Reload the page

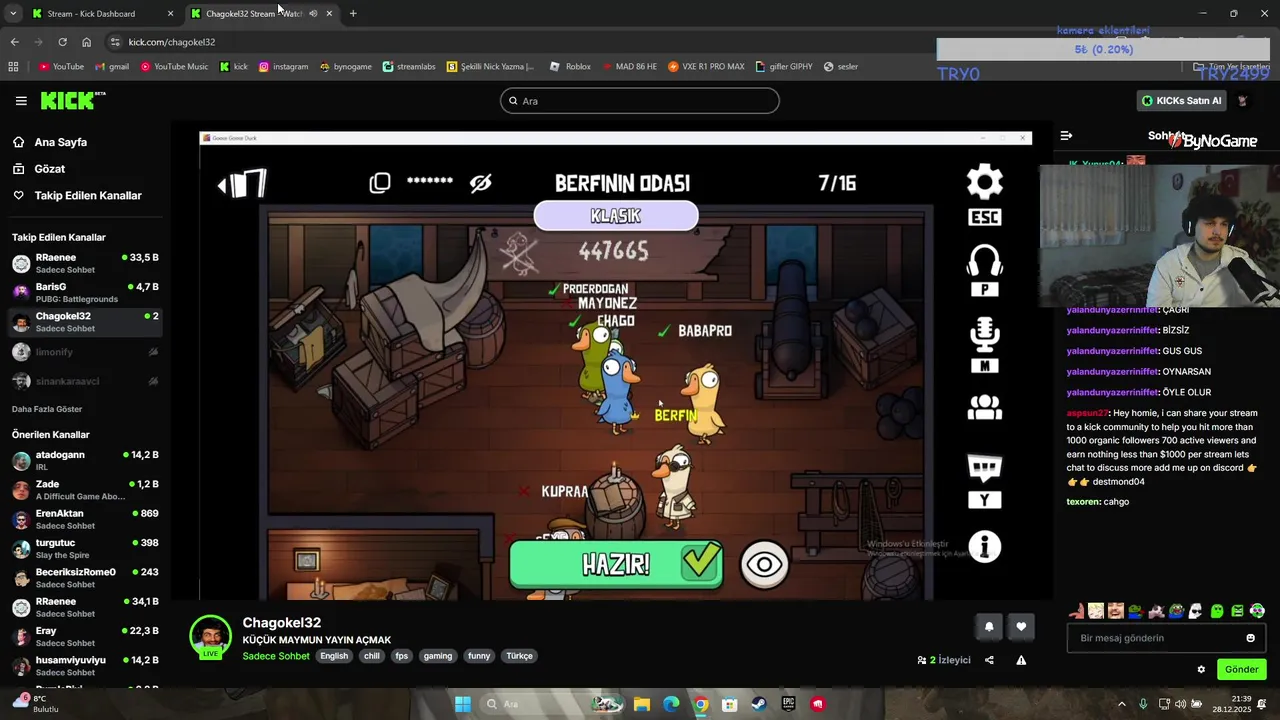click(62, 42)
